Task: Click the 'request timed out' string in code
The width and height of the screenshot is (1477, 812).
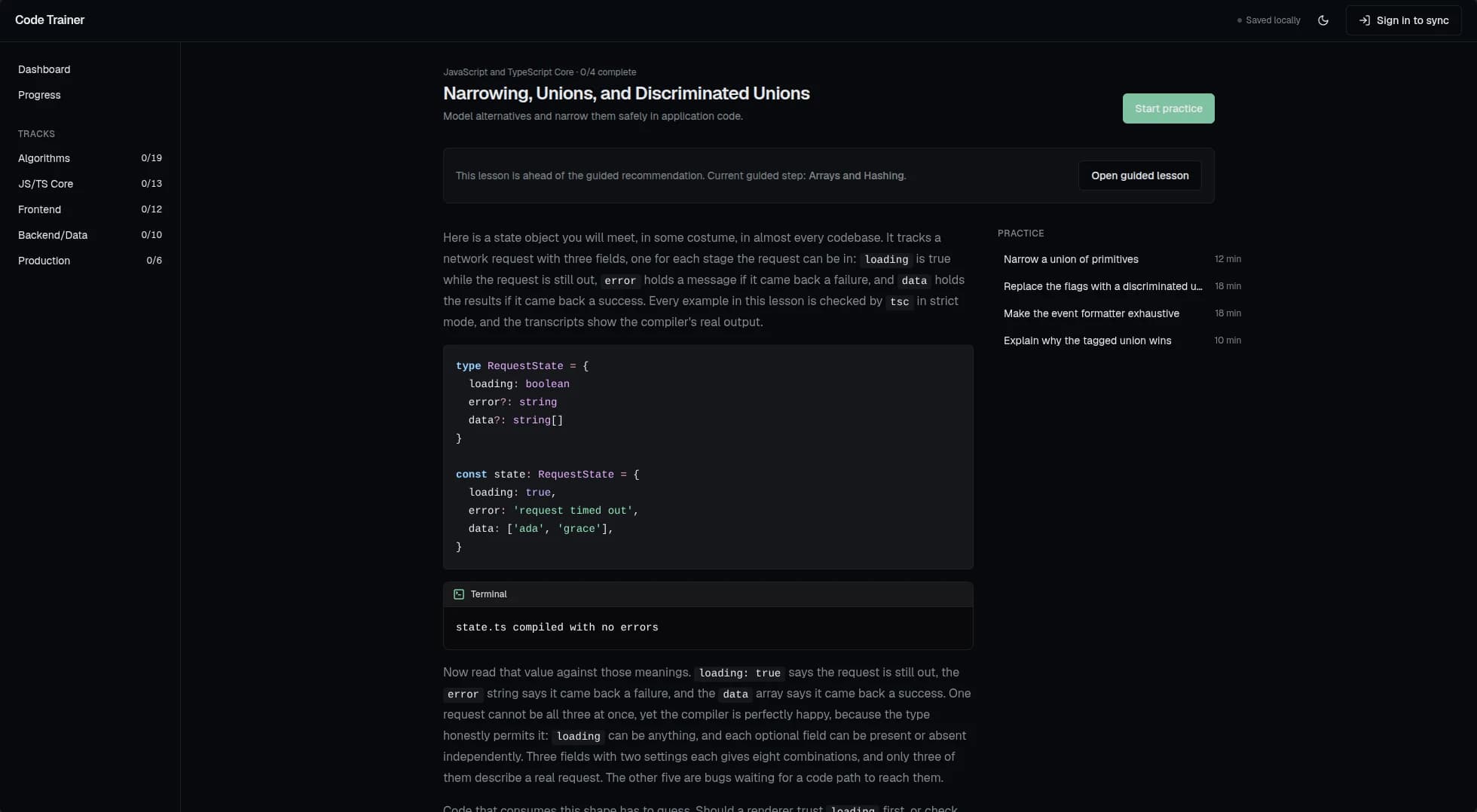Action: [x=573, y=511]
